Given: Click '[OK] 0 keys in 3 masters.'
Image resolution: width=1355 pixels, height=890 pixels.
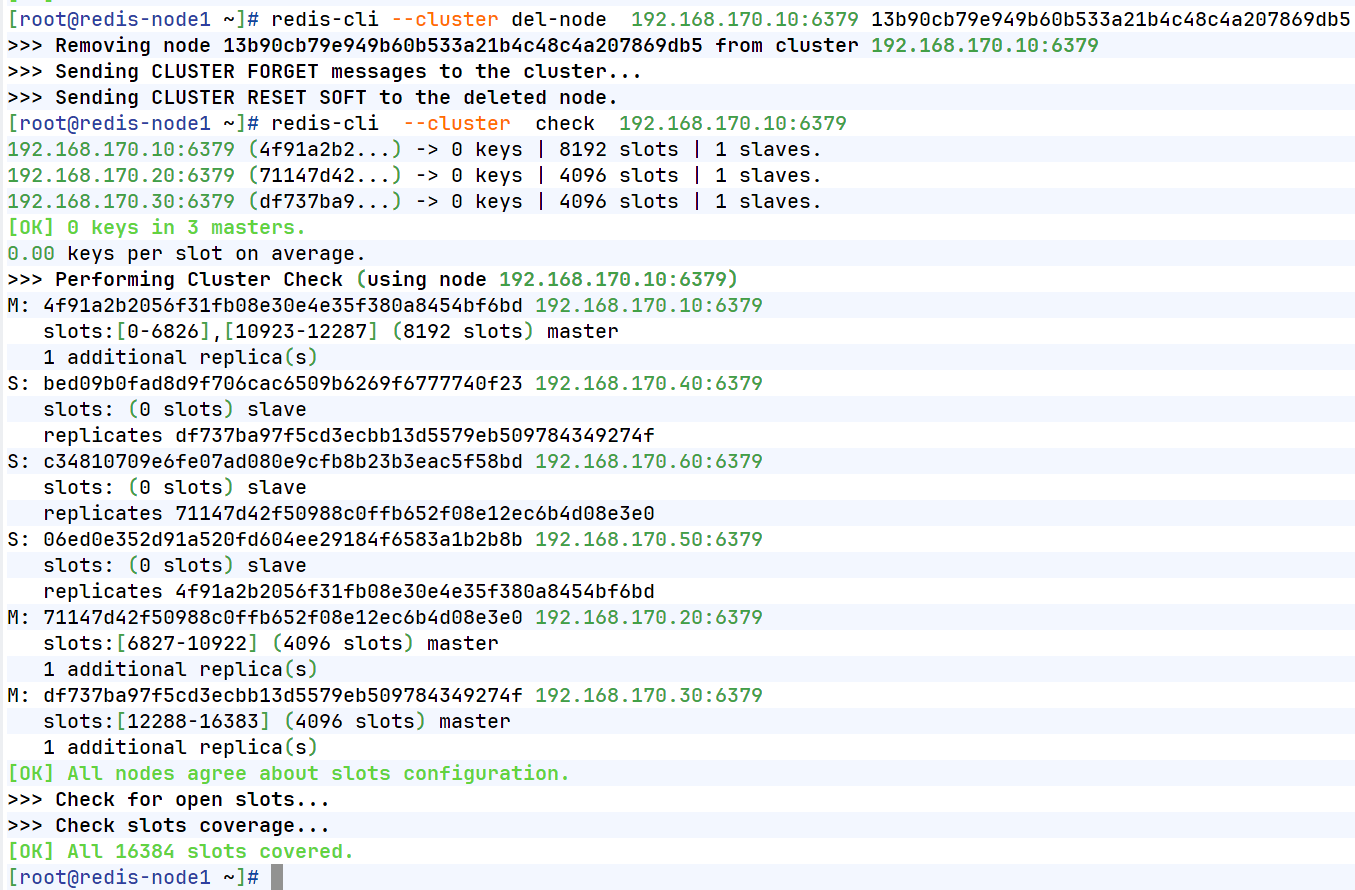Looking at the screenshot, I should 156,227.
